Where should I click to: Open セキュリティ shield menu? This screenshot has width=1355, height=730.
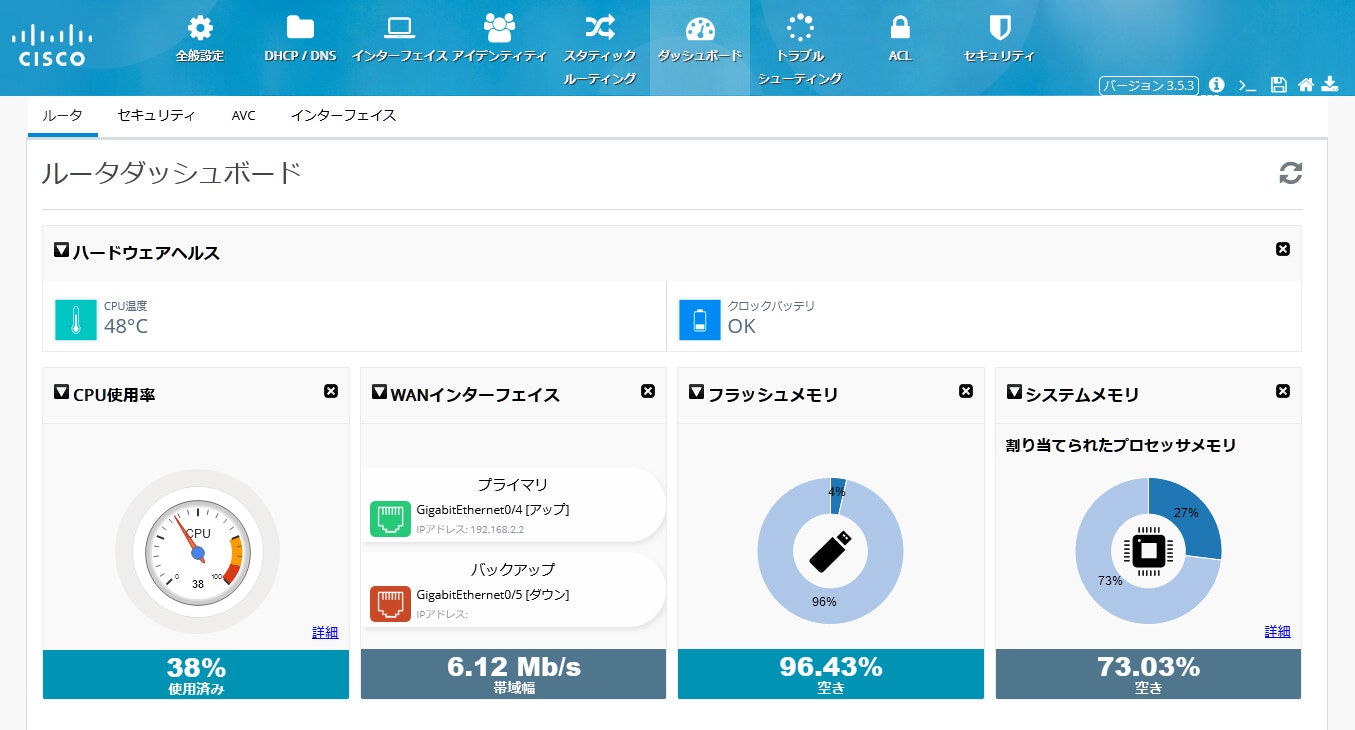[999, 39]
